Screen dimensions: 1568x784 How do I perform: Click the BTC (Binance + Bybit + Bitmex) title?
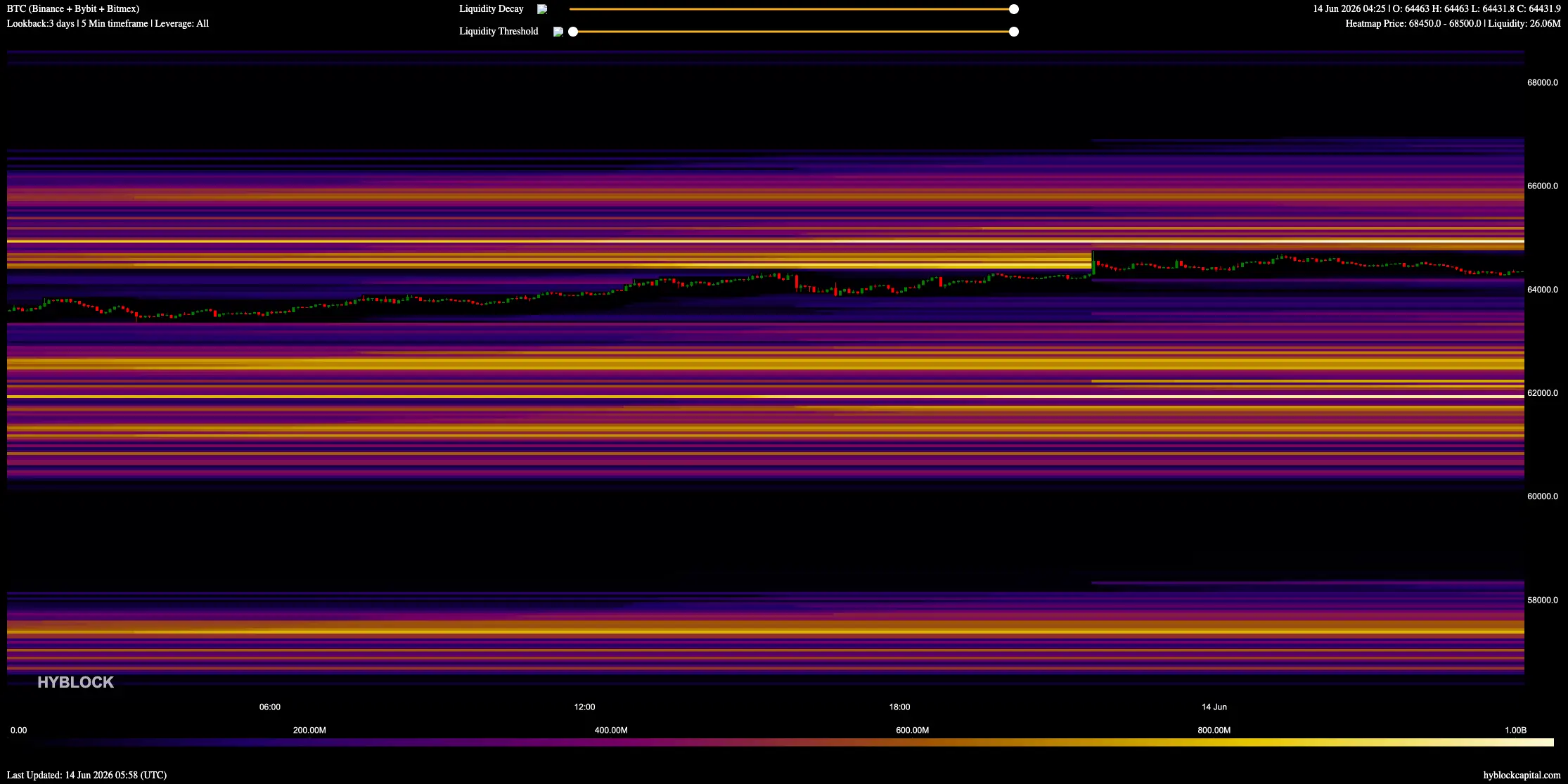(73, 8)
